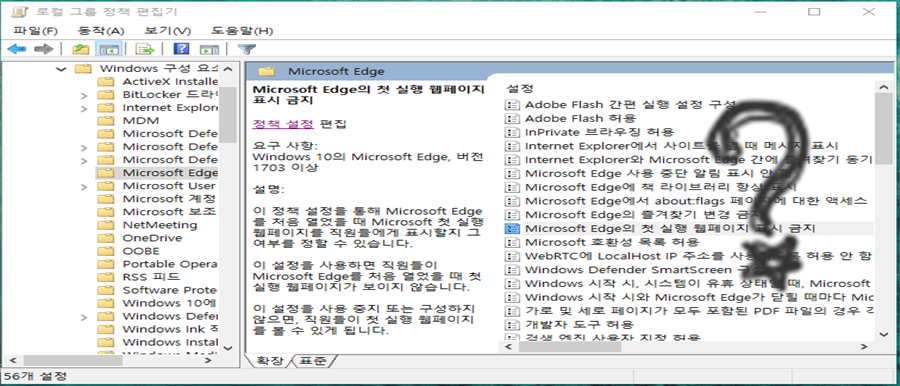The height and width of the screenshot is (386, 900).
Task: Toggle the Show/Hide console tree icon
Action: click(109, 49)
